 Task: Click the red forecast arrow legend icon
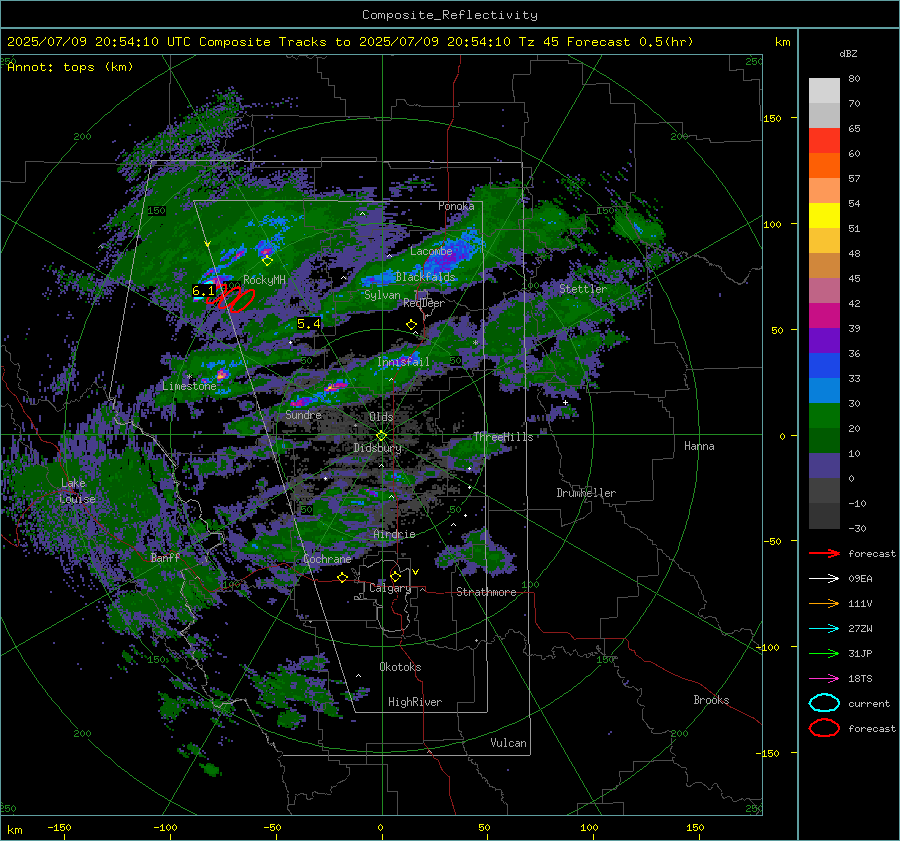pyautogui.click(x=824, y=553)
